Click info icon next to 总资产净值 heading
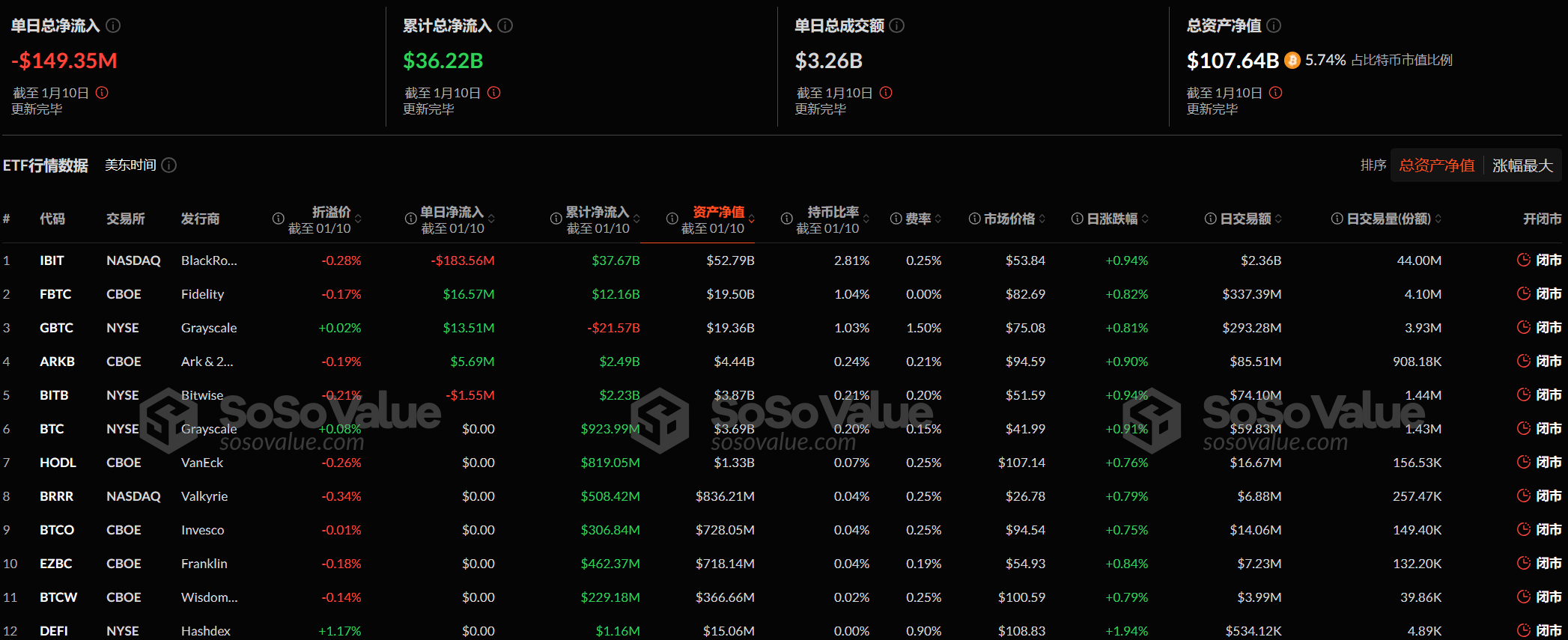This screenshot has height=640, width=1568. (x=1274, y=25)
